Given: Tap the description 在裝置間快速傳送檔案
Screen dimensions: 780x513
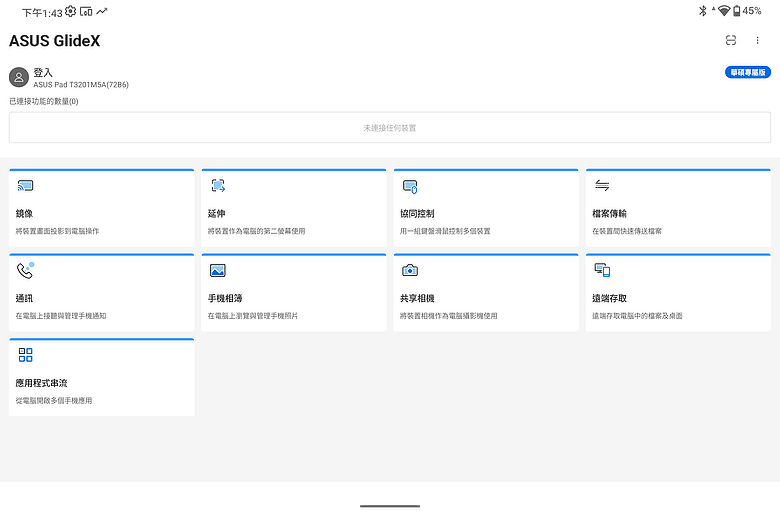Looking at the screenshot, I should 627,231.
